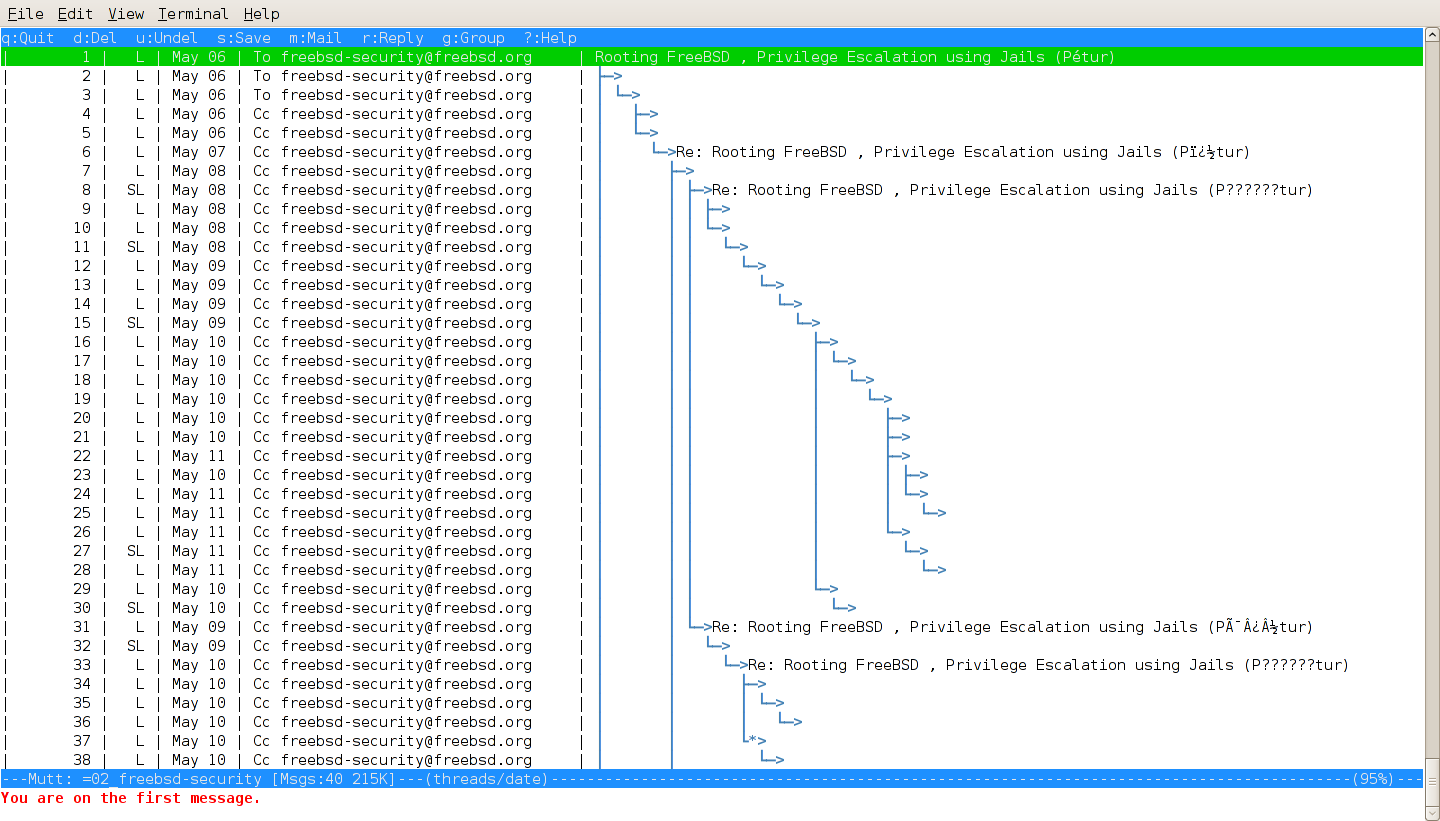Click thread arrow for message 11
This screenshot has height=821, width=1440.
pyautogui.click(x=737, y=247)
